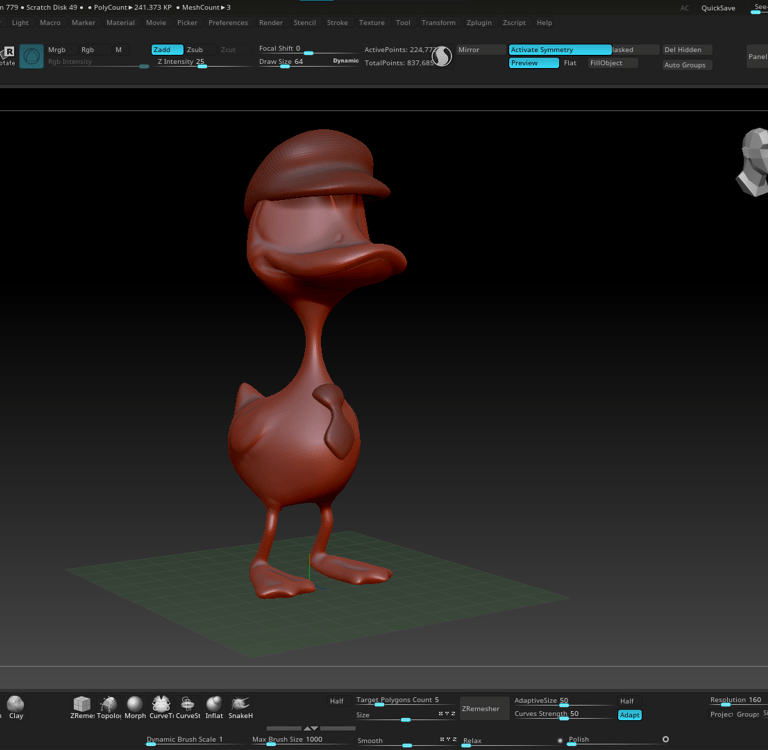The height and width of the screenshot is (750, 768).
Task: Toggle Activate Symmetry
Action: coord(559,49)
